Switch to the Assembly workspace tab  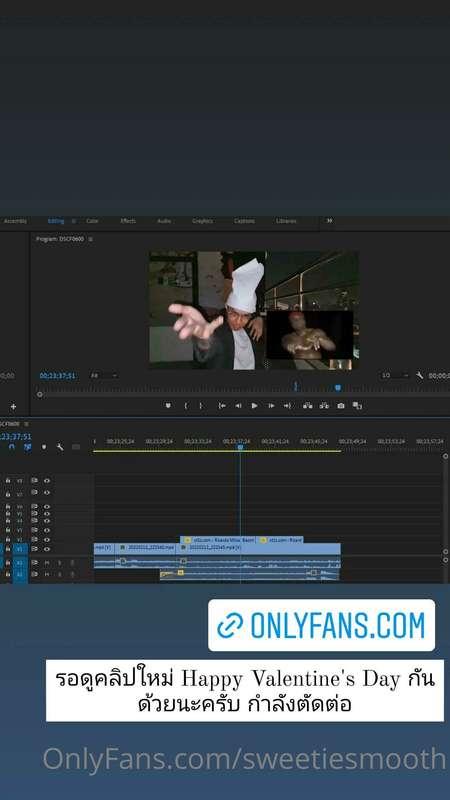15,221
